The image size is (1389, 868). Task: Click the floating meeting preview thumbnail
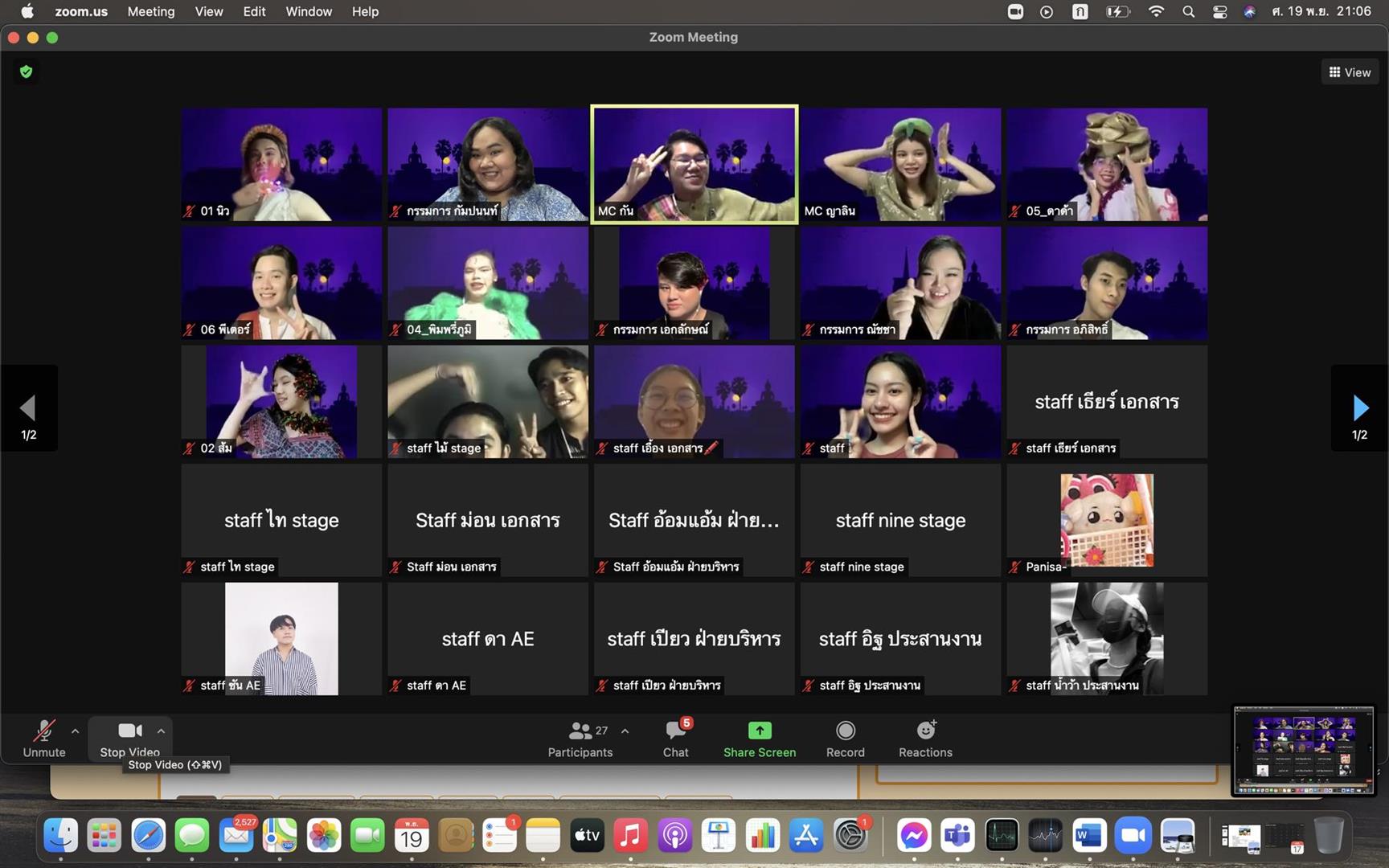[1303, 751]
